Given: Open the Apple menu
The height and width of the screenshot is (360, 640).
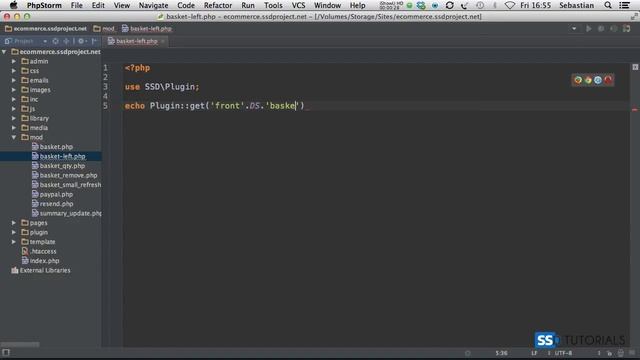Looking at the screenshot, I should tap(13, 5).
